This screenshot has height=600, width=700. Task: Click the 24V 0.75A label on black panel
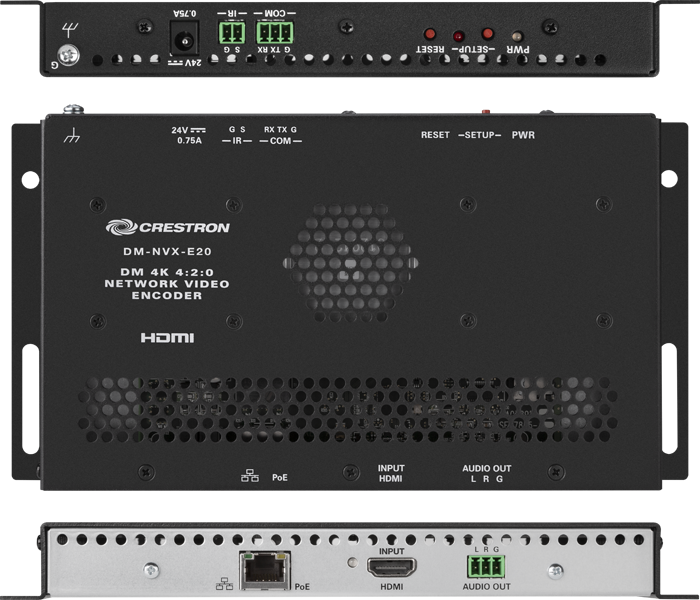coord(186,135)
